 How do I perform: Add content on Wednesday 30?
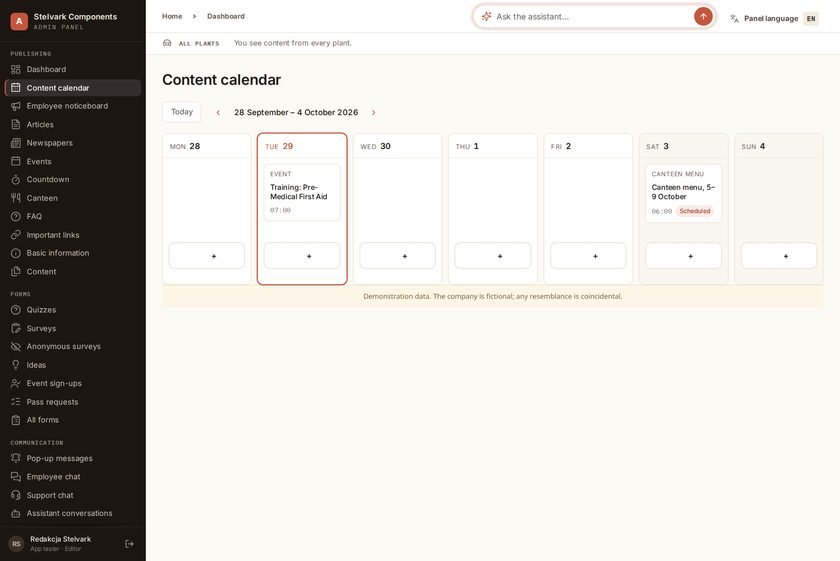coord(398,256)
